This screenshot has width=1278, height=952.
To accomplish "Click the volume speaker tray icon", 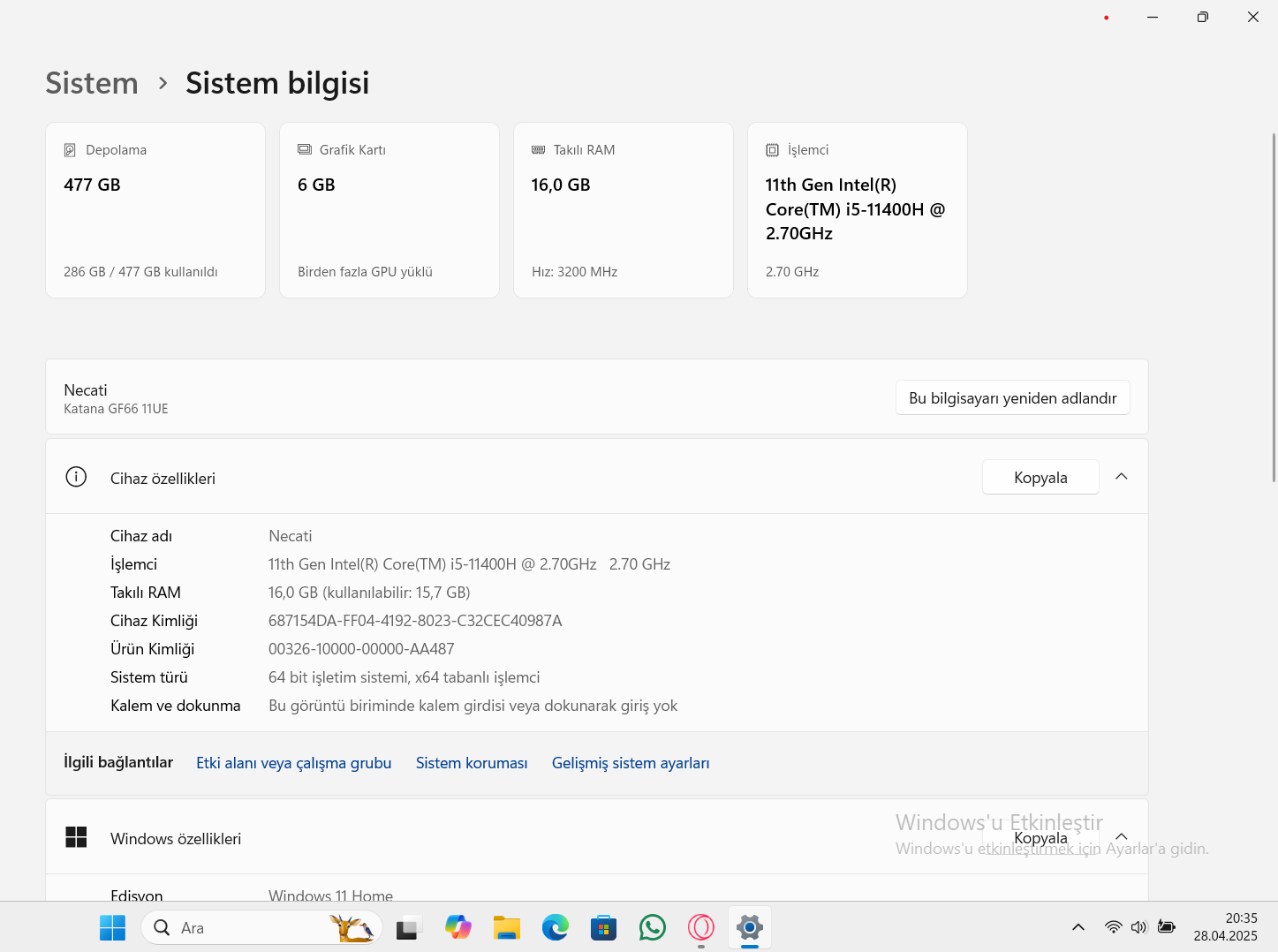I will [x=1139, y=926].
